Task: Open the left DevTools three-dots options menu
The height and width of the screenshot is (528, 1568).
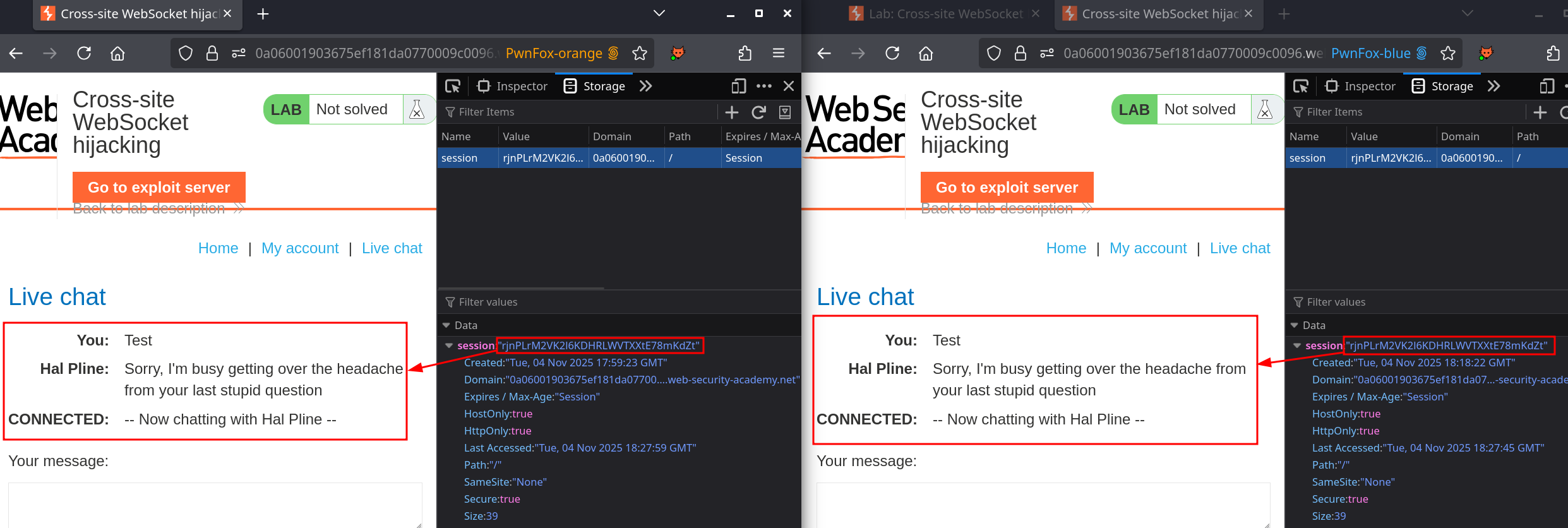Action: 764,86
